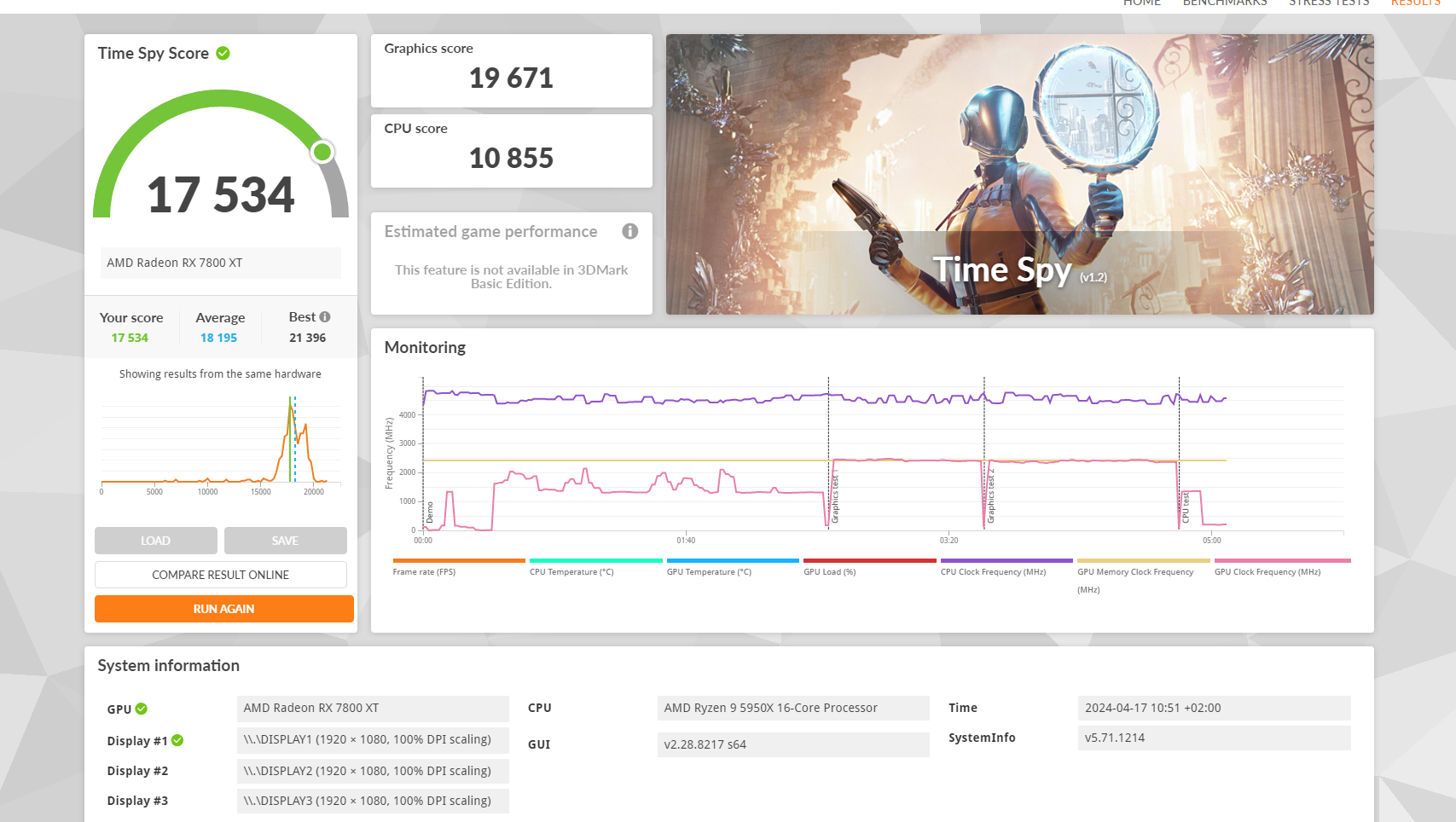The height and width of the screenshot is (822, 1456).
Task: Click the CPU score value 10 855
Action: coord(511,159)
